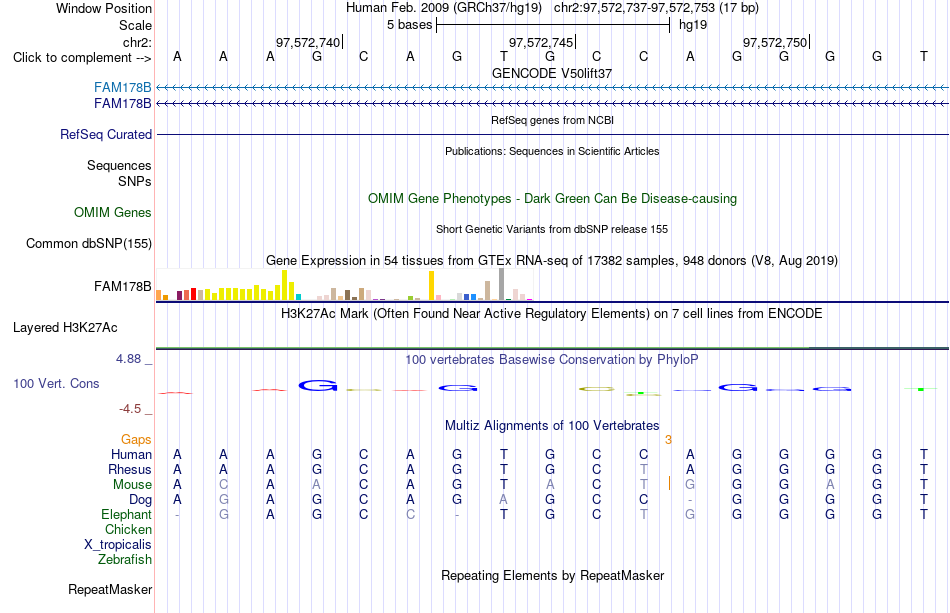Click the orange '3' in the Gaps row
Viewport: 950px width, 613px height.
668,440
